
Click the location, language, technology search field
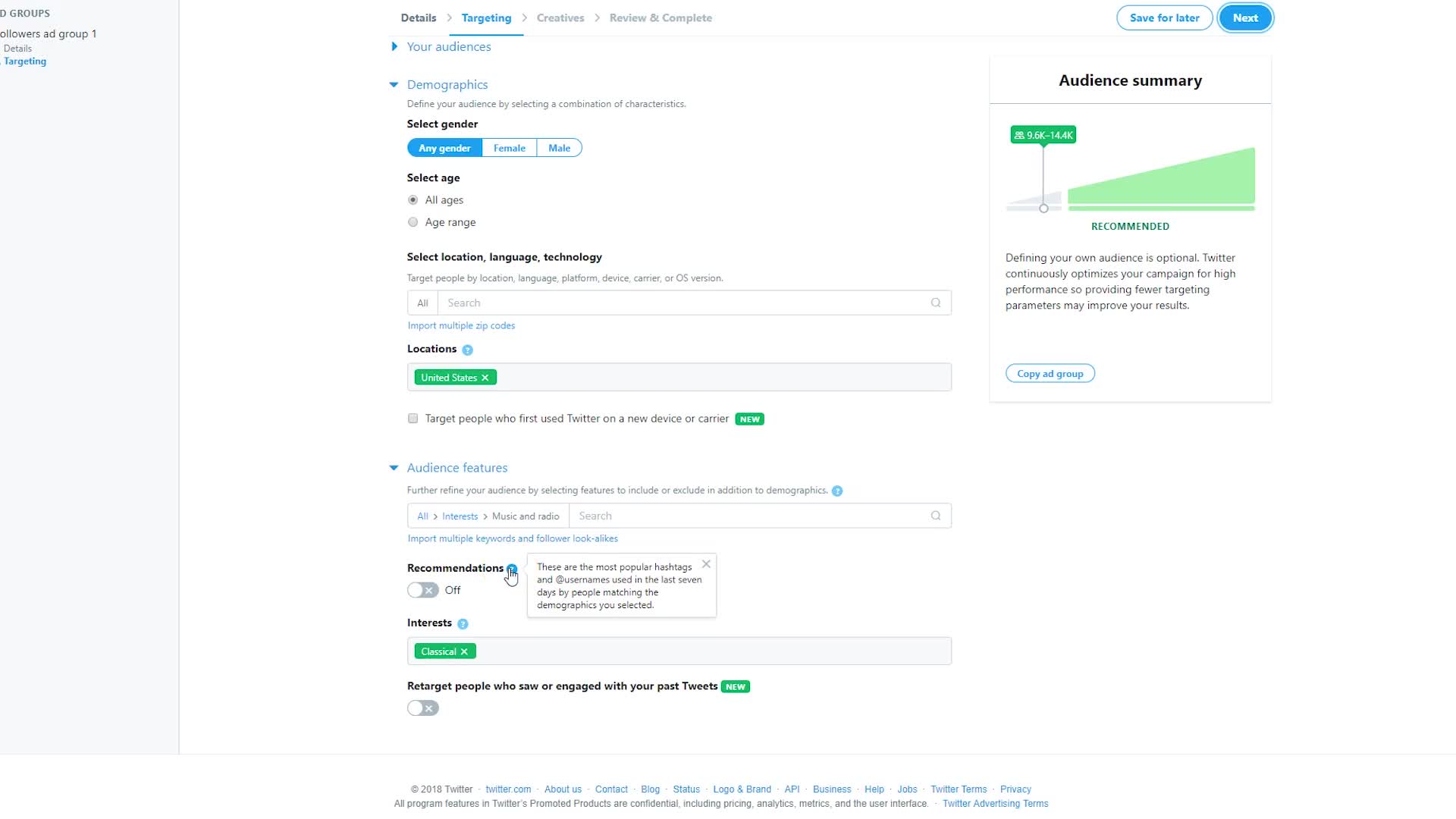pyautogui.click(x=682, y=303)
